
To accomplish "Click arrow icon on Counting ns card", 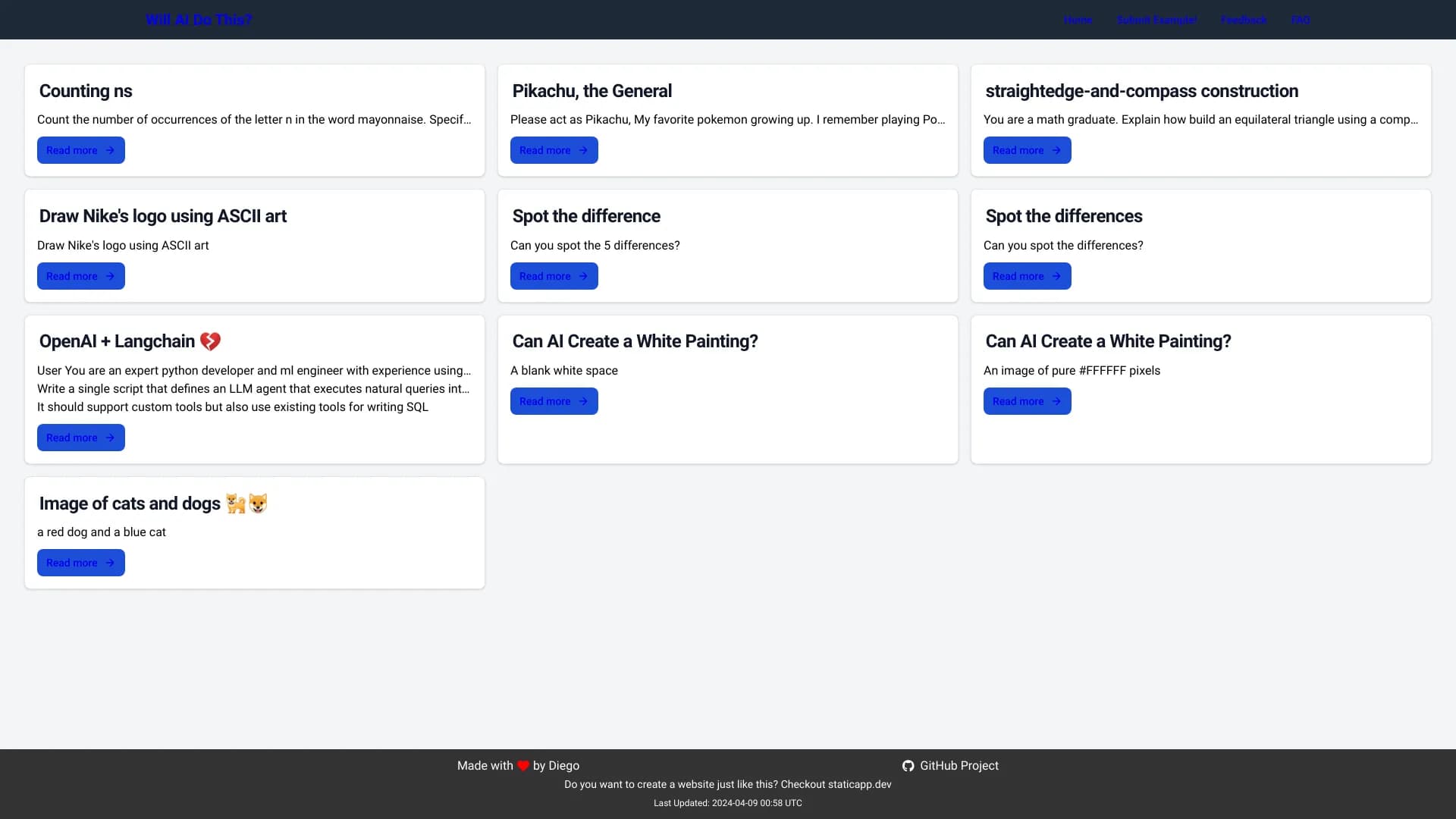I will coord(110,150).
